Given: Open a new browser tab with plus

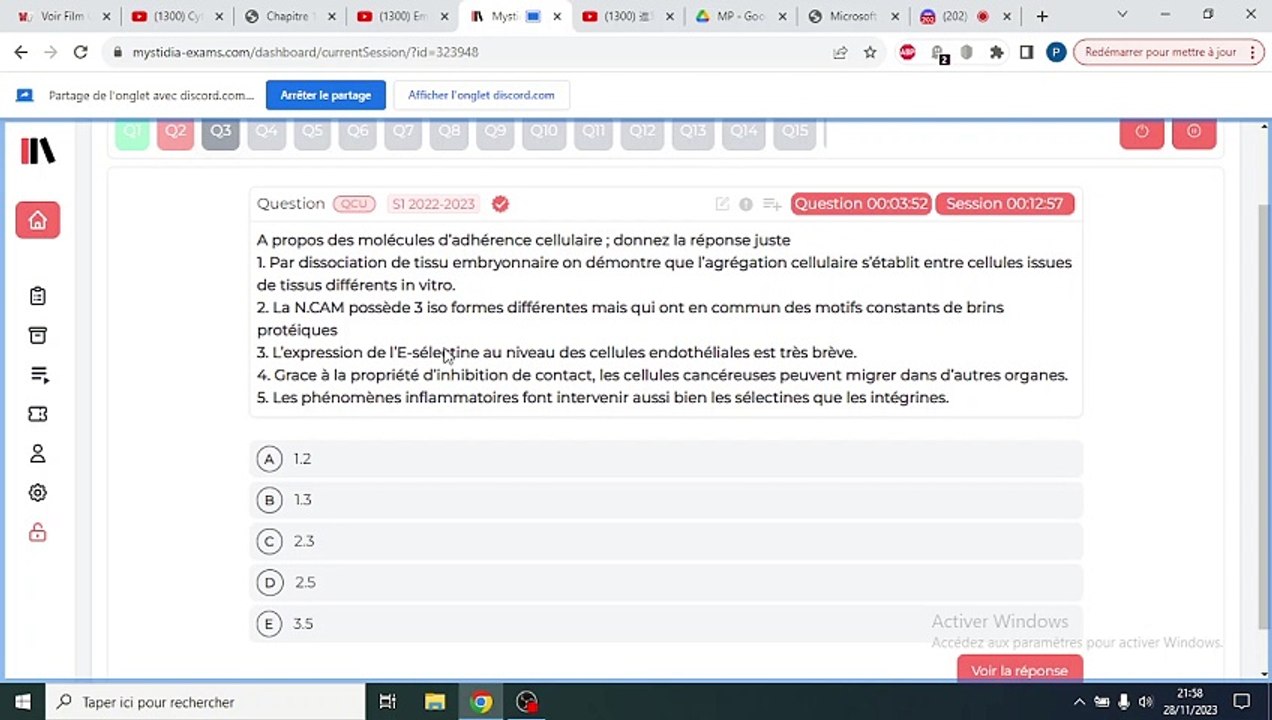Looking at the screenshot, I should point(1042,16).
